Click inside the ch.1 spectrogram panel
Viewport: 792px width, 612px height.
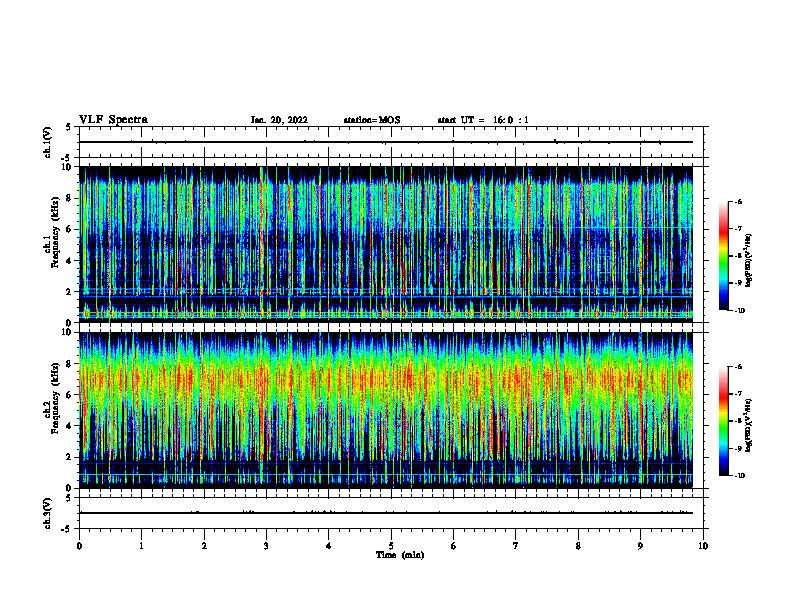(x=386, y=244)
